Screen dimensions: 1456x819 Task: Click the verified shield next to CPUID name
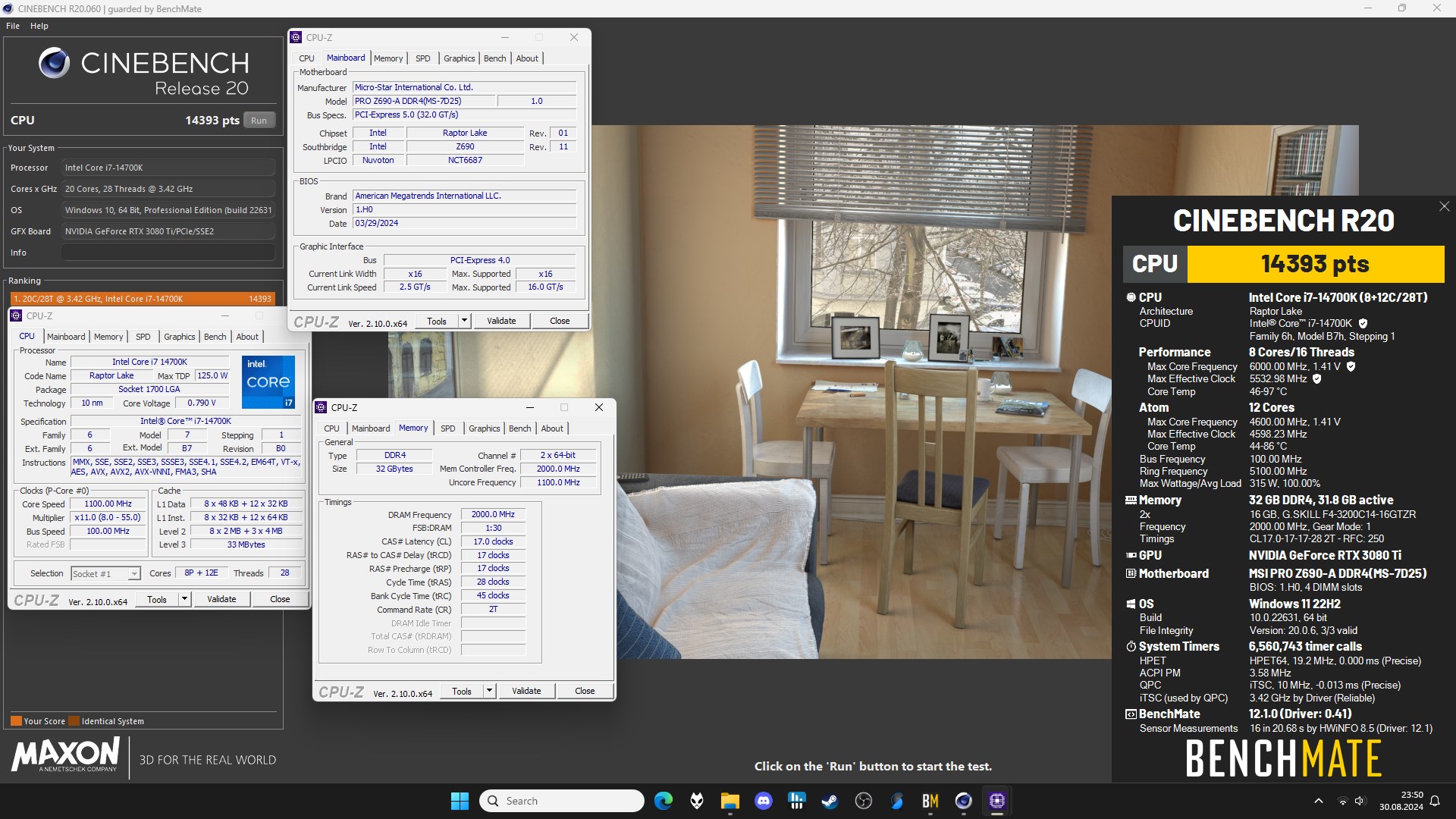1363,323
